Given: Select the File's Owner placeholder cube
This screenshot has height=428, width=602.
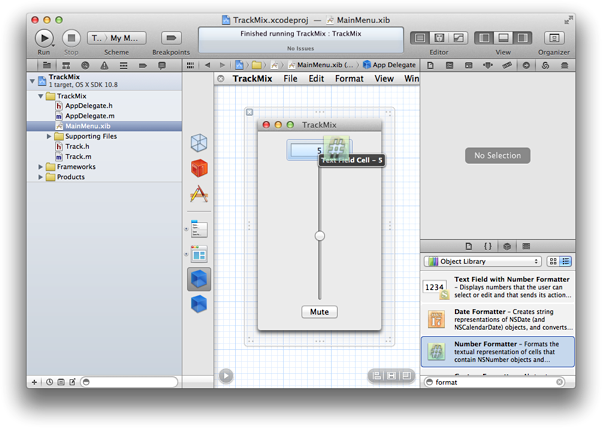Looking at the screenshot, I should click(199, 143).
